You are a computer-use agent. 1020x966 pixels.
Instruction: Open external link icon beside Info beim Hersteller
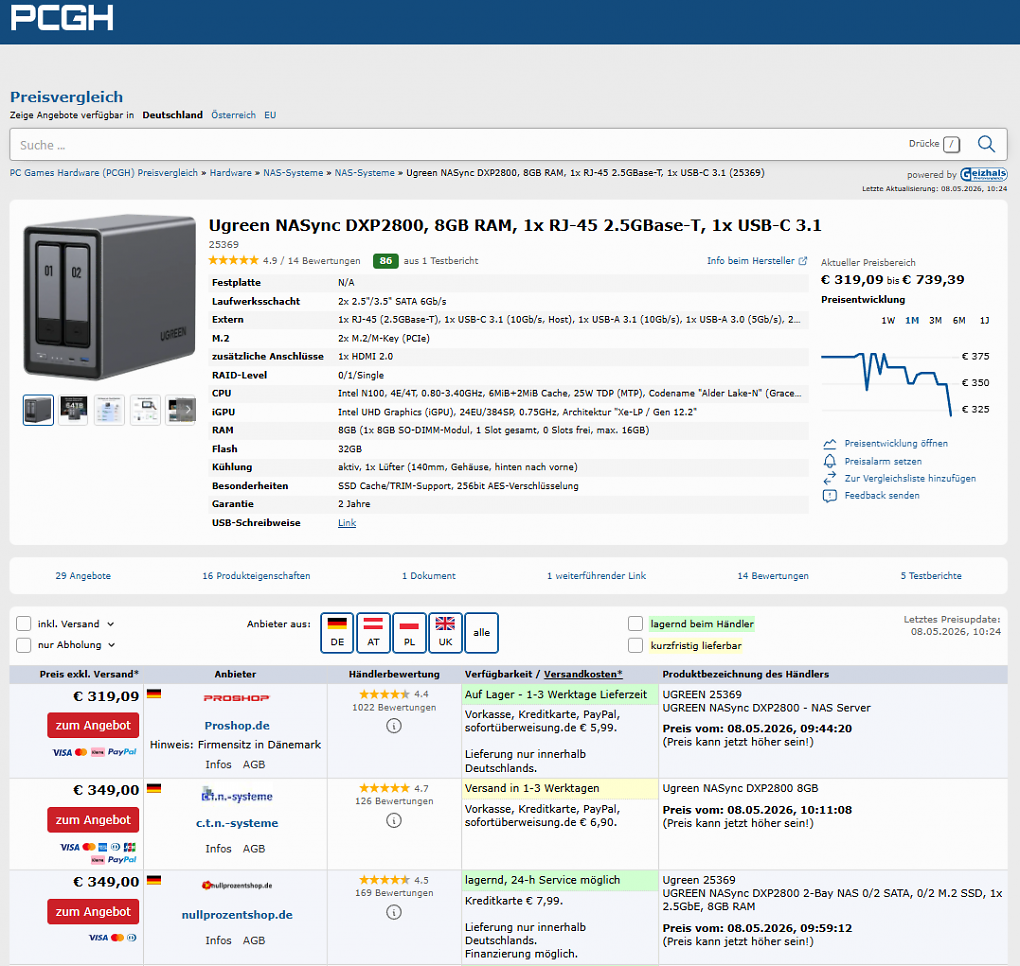point(803,261)
